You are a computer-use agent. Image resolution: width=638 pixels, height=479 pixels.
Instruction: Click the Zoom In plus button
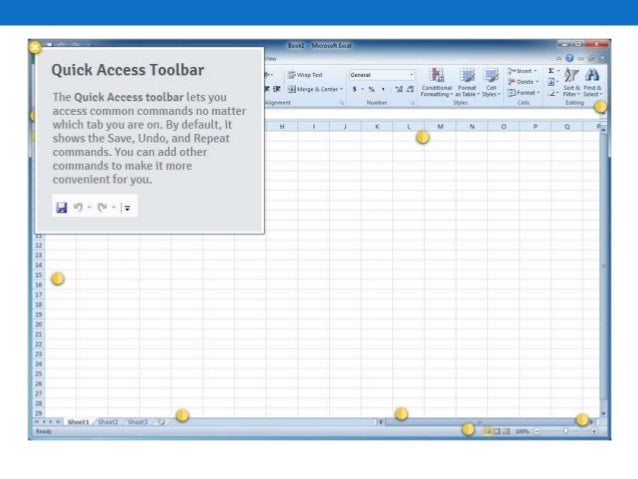pyautogui.click(x=594, y=431)
